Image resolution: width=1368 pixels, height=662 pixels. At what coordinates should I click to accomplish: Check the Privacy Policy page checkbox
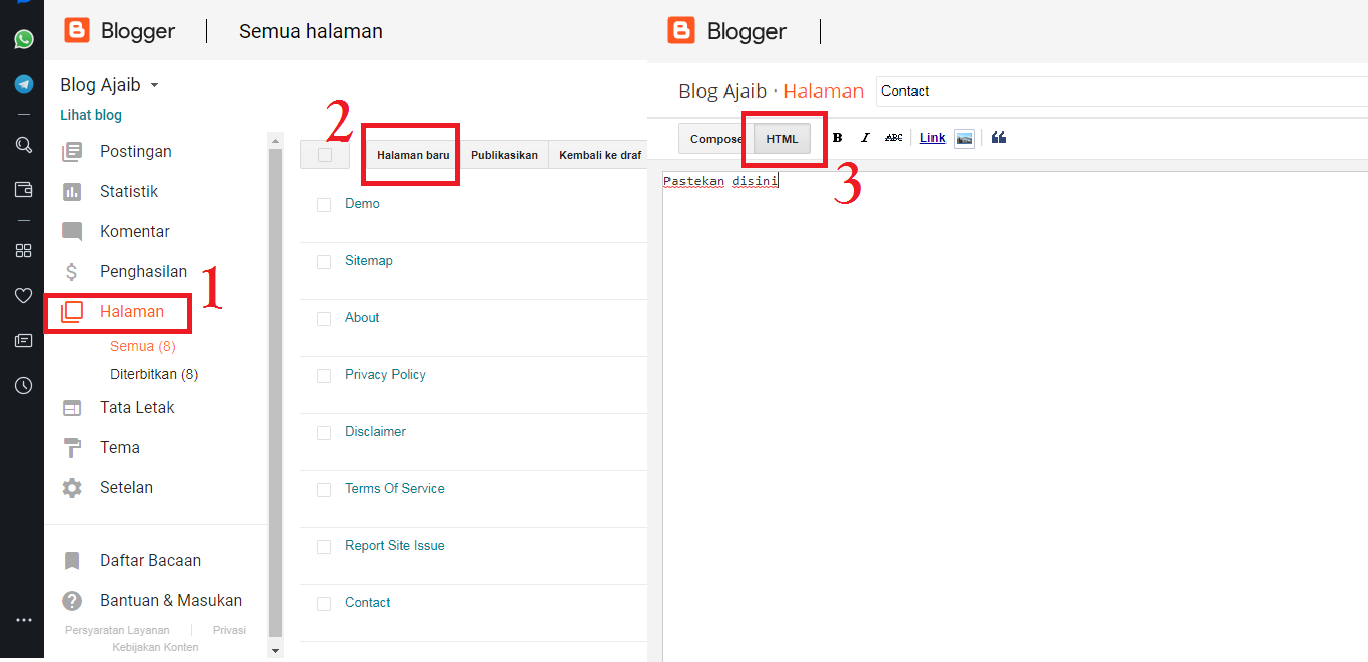pyautogui.click(x=324, y=376)
